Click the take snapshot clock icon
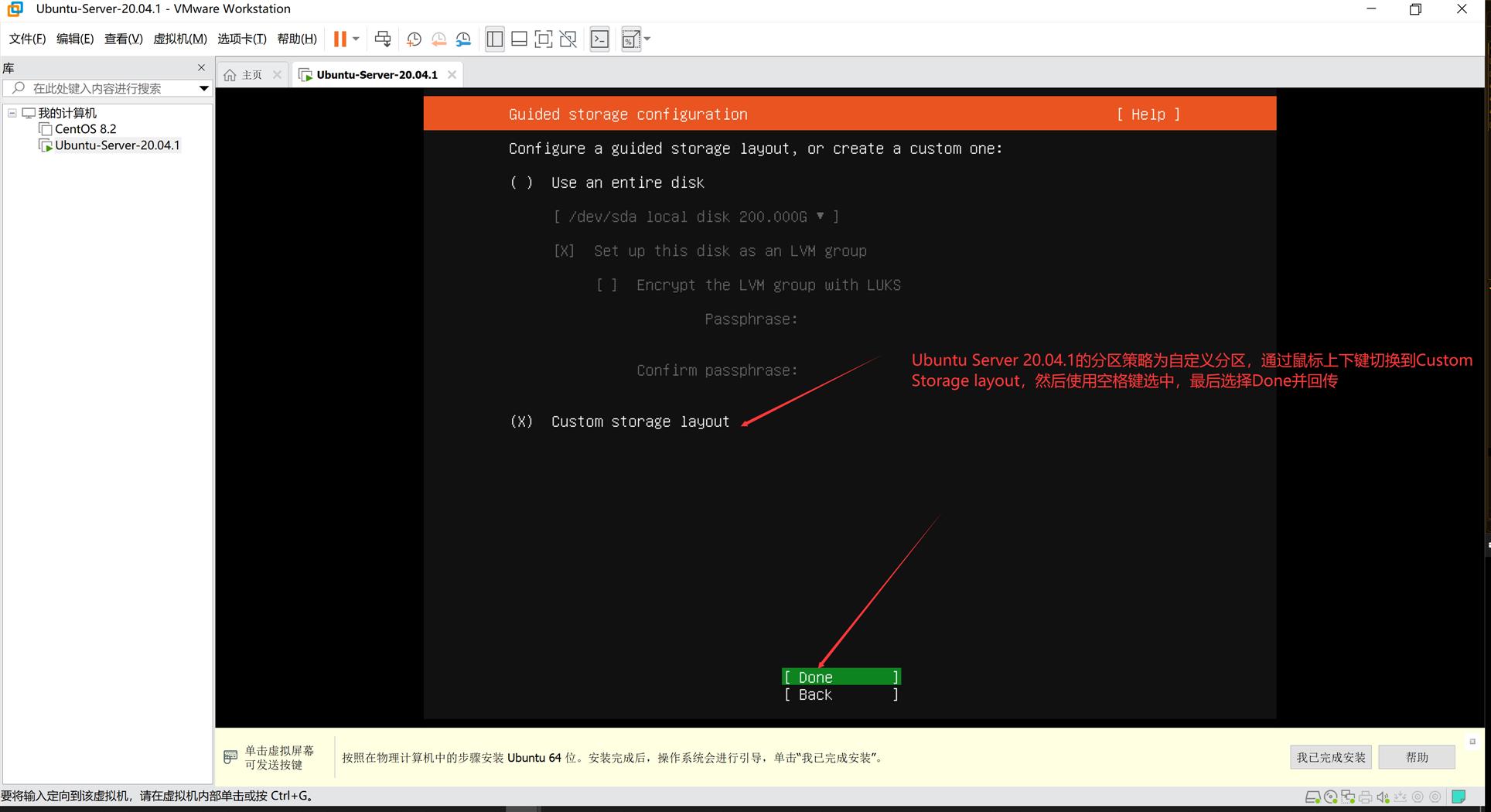 [414, 39]
